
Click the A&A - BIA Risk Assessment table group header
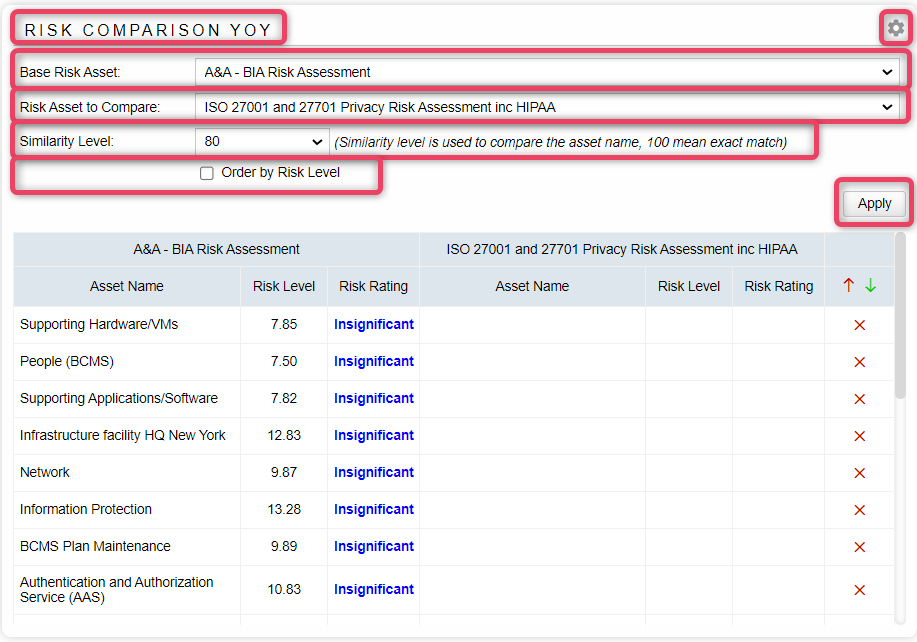pos(216,250)
